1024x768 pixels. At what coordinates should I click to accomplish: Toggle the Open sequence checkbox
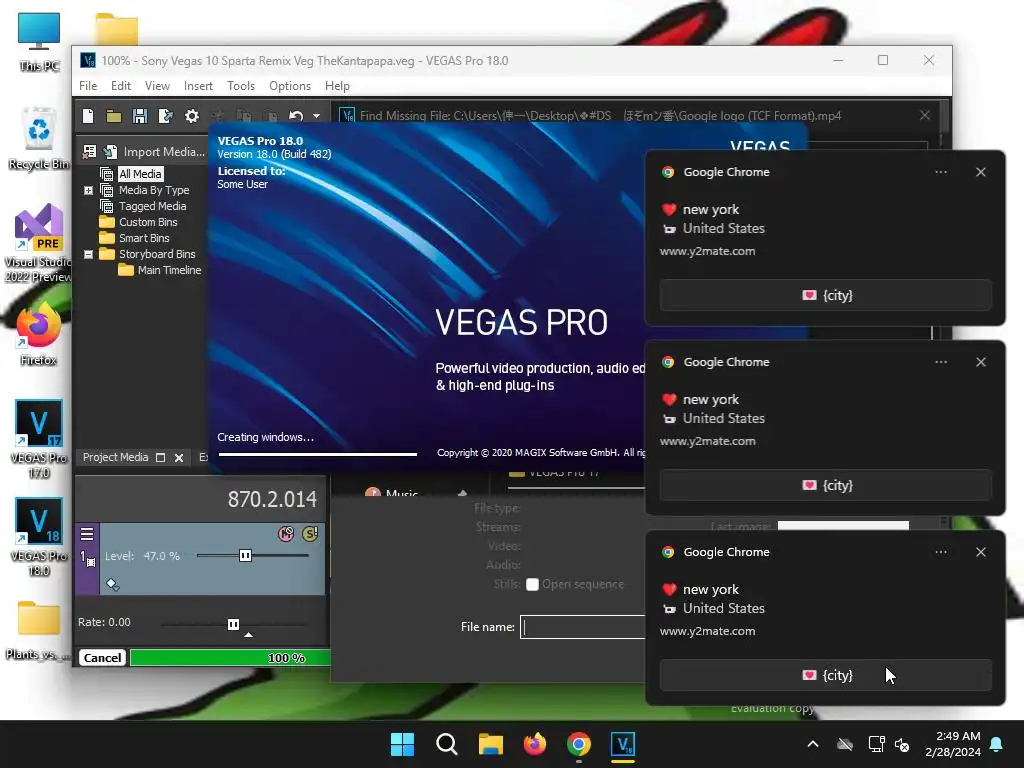tap(532, 584)
